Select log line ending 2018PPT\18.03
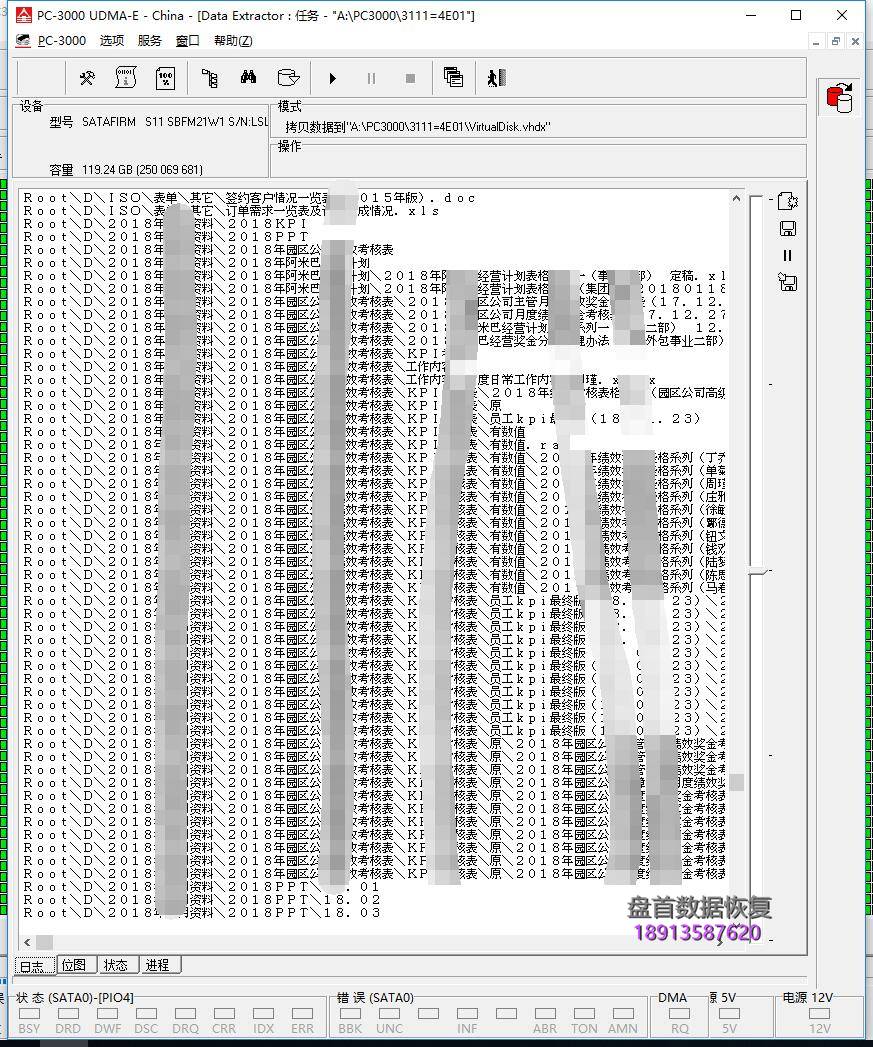873x1047 pixels. [x=201, y=913]
